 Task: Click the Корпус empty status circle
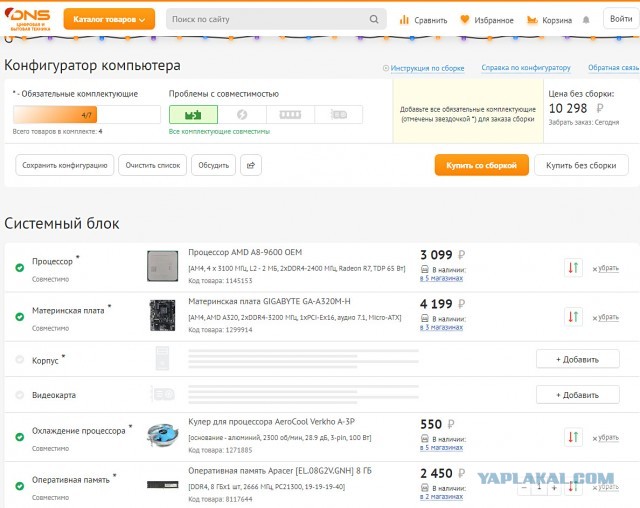coord(19,359)
